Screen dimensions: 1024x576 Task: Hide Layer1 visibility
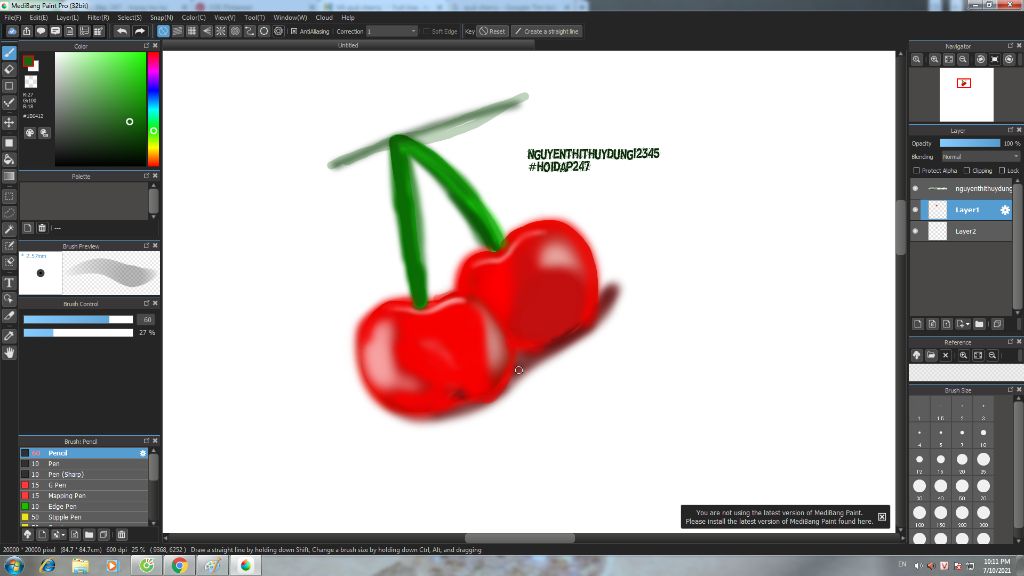click(x=915, y=210)
